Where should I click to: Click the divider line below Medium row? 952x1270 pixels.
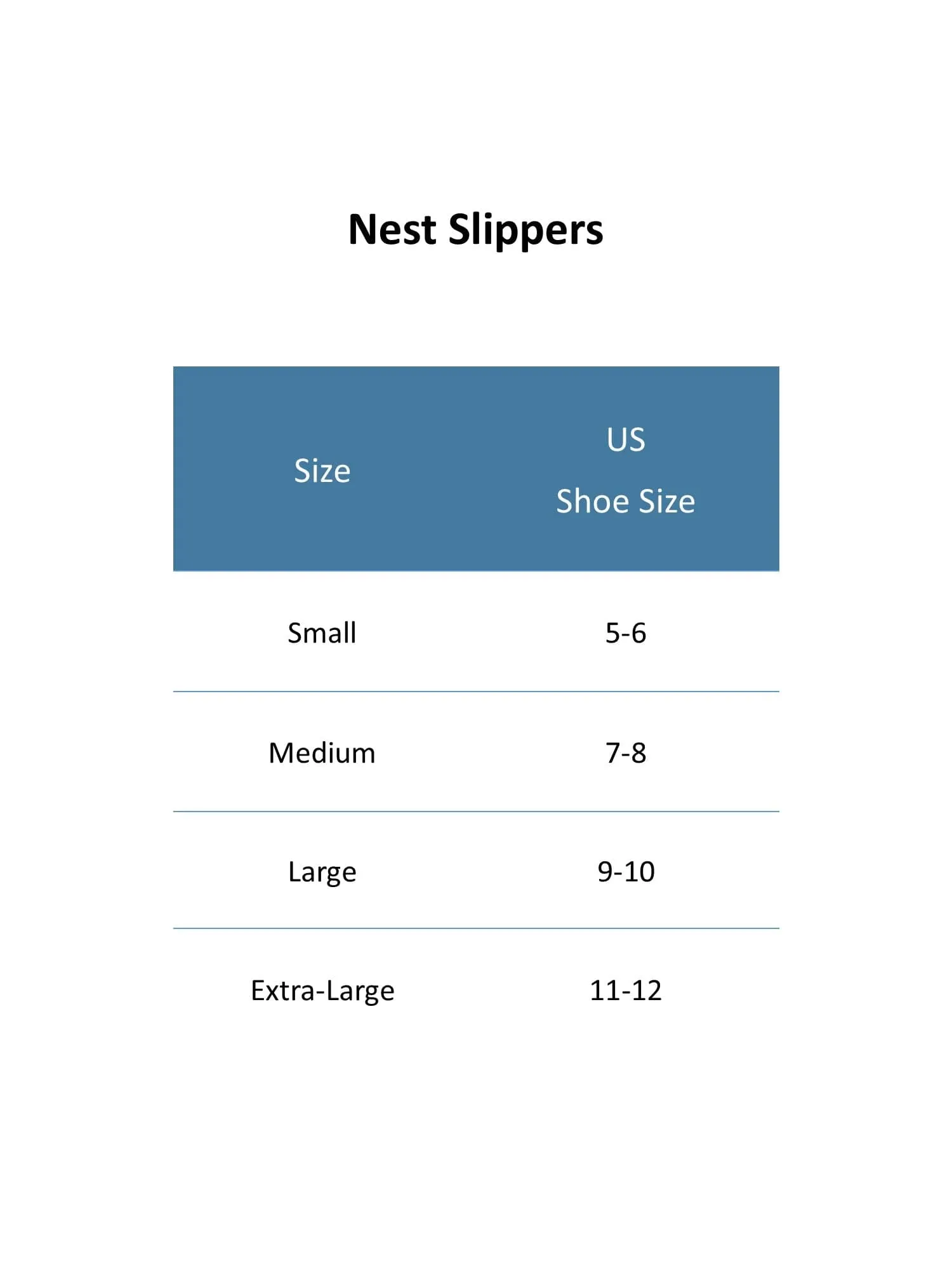pyautogui.click(x=476, y=812)
